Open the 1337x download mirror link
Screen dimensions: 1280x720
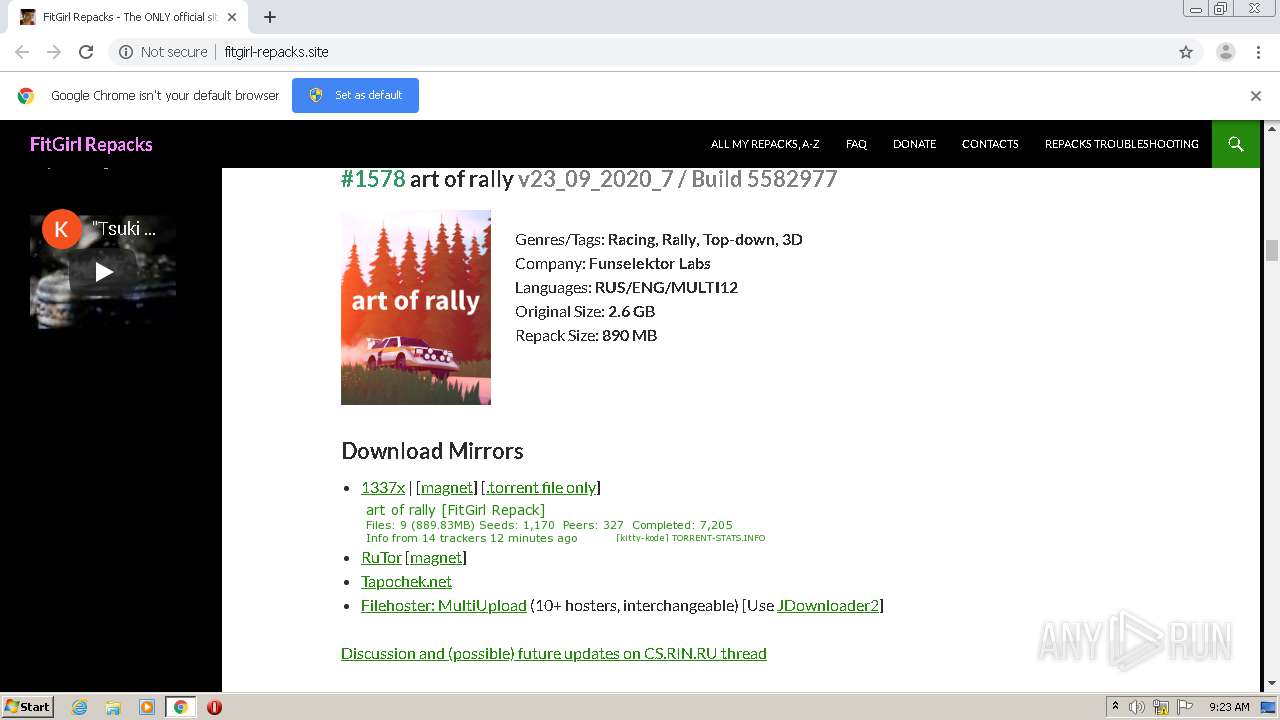click(383, 487)
